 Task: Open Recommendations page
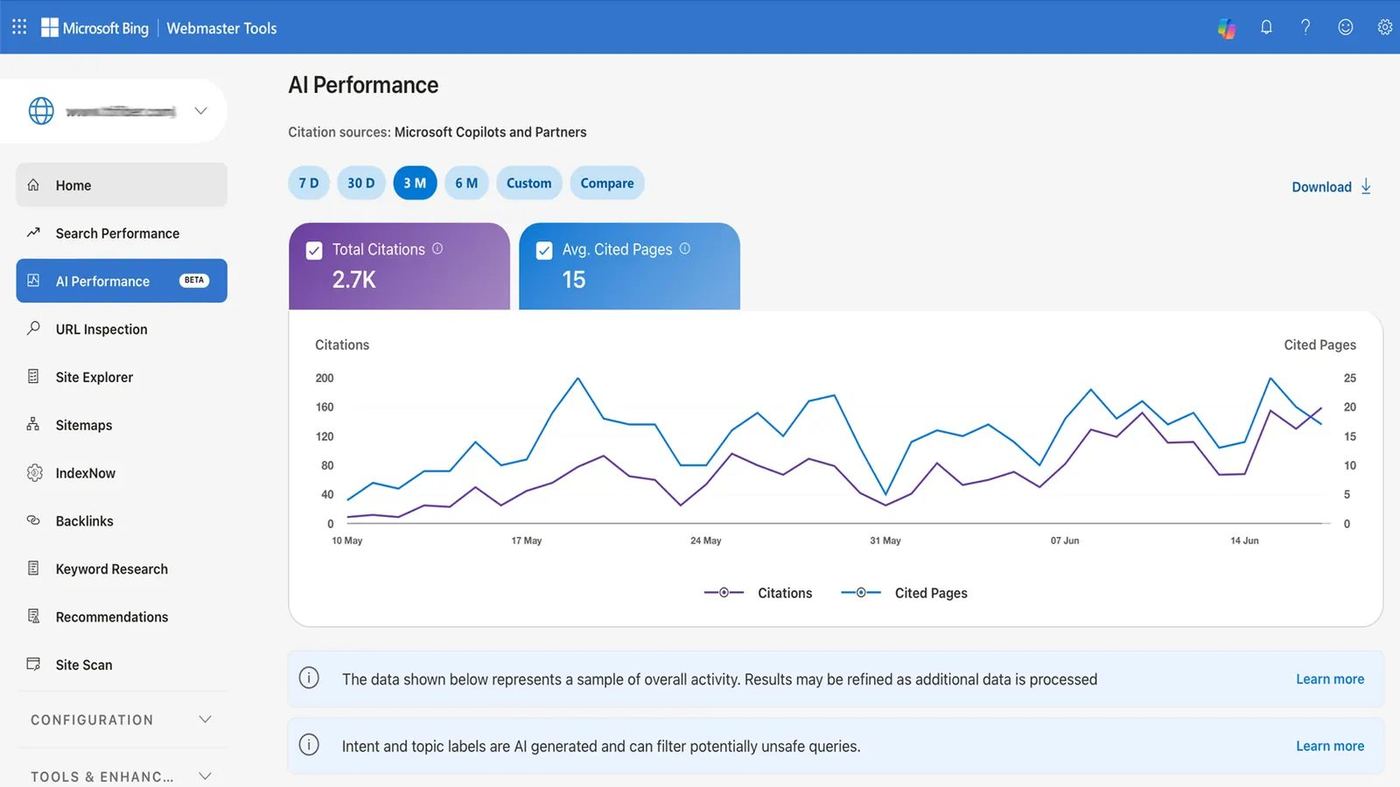coord(122,617)
